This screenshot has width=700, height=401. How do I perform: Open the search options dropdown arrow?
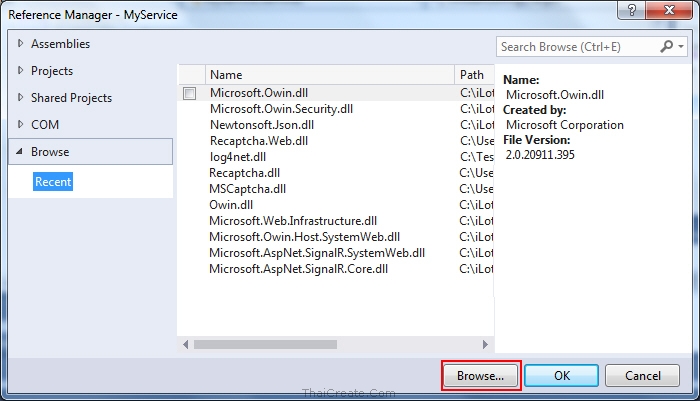[682, 47]
